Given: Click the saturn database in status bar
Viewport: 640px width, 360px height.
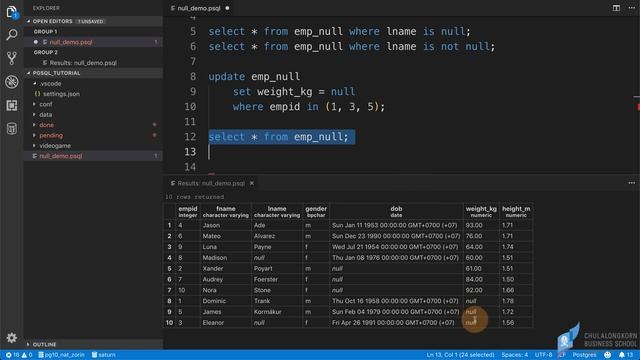Looking at the screenshot, I should (x=104, y=355).
